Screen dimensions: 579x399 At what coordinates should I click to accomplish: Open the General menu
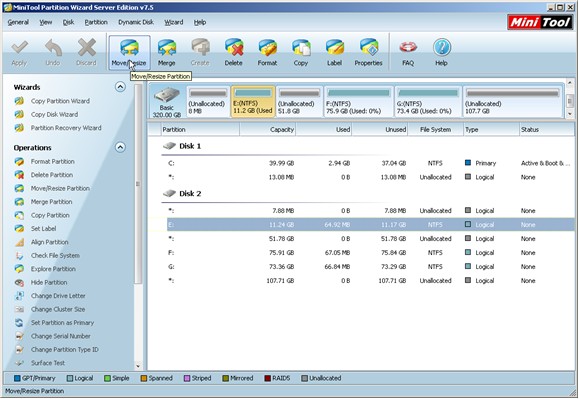pyautogui.click(x=18, y=22)
